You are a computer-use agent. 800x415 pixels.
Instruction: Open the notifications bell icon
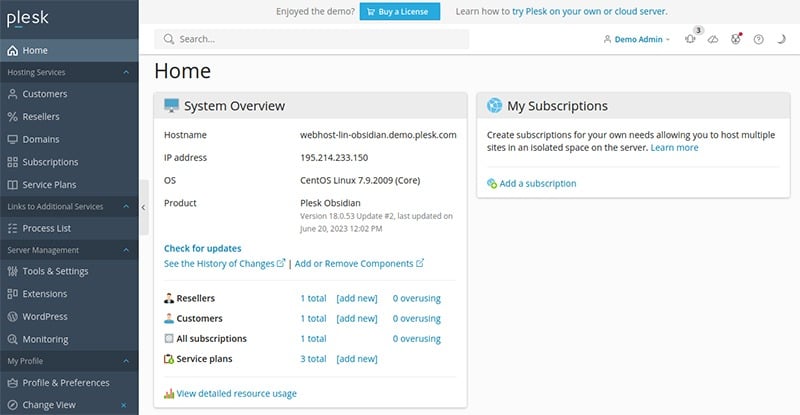690,39
